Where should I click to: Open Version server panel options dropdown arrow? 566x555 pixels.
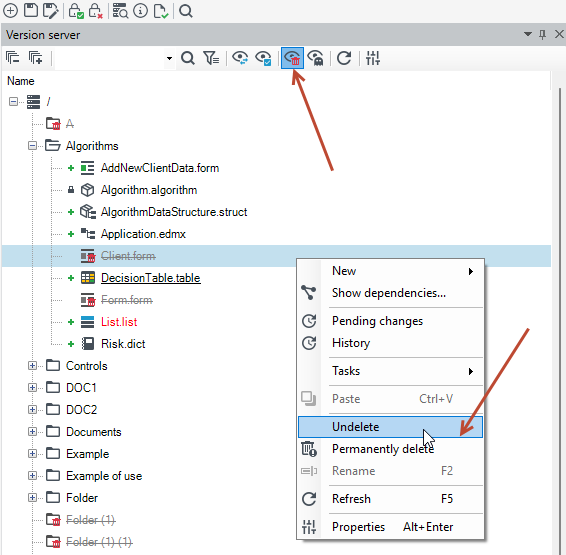coord(528,34)
